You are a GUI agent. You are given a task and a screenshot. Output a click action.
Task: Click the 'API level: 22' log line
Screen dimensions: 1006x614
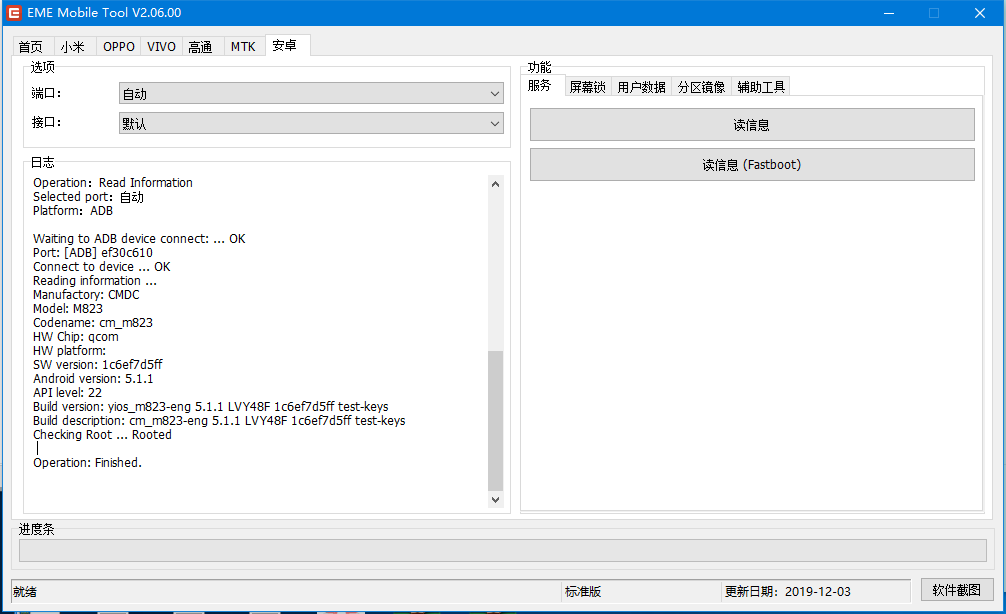pos(67,393)
